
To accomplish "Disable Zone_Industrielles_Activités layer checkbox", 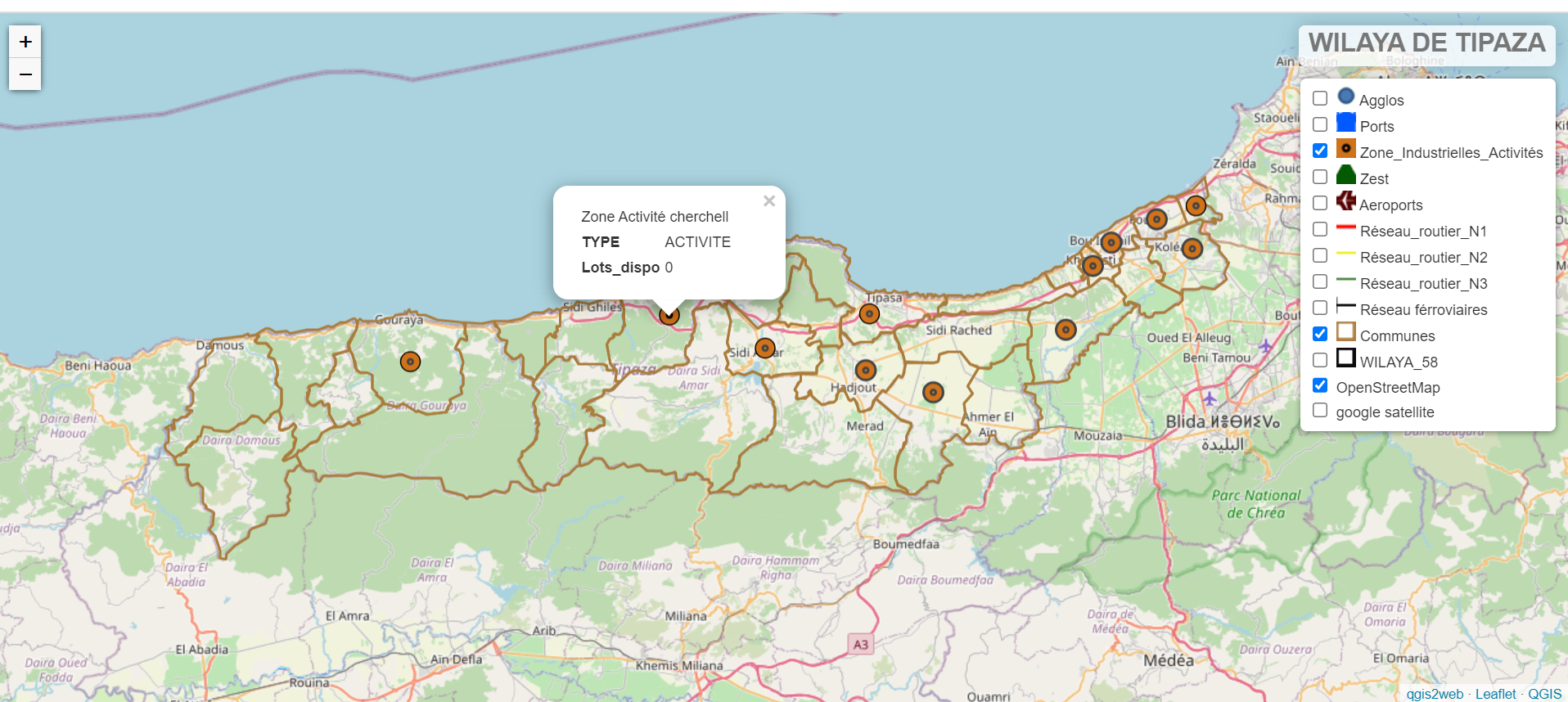I will 1320,151.
